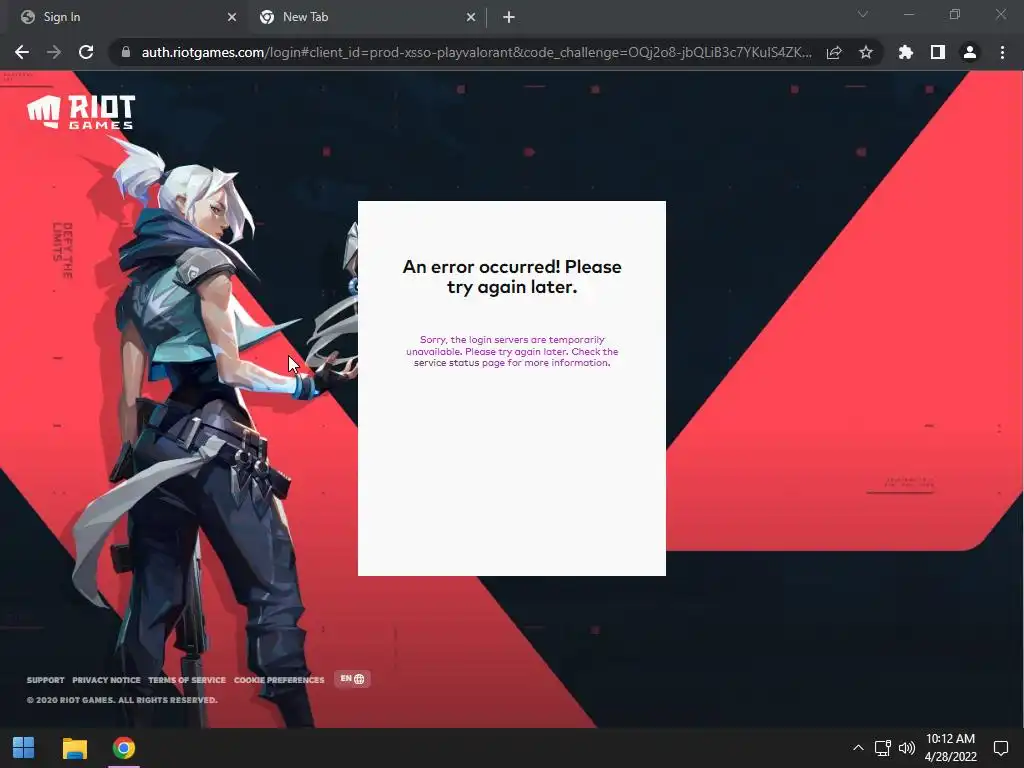
Task: Open the Terms of Service link
Action: 187,680
